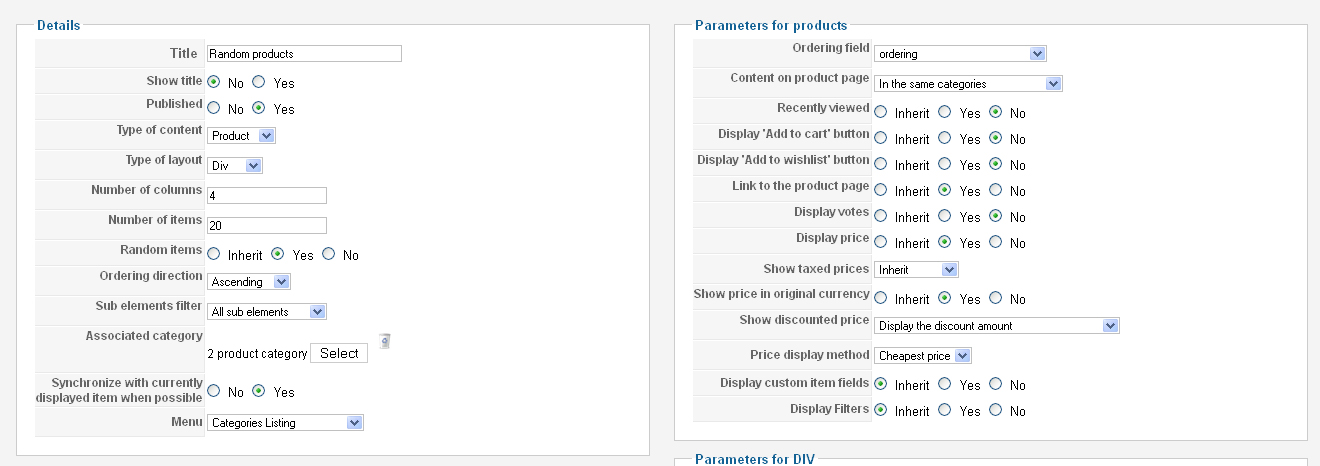
Task: Open the Type of layout dropdown
Action: click(x=235, y=165)
